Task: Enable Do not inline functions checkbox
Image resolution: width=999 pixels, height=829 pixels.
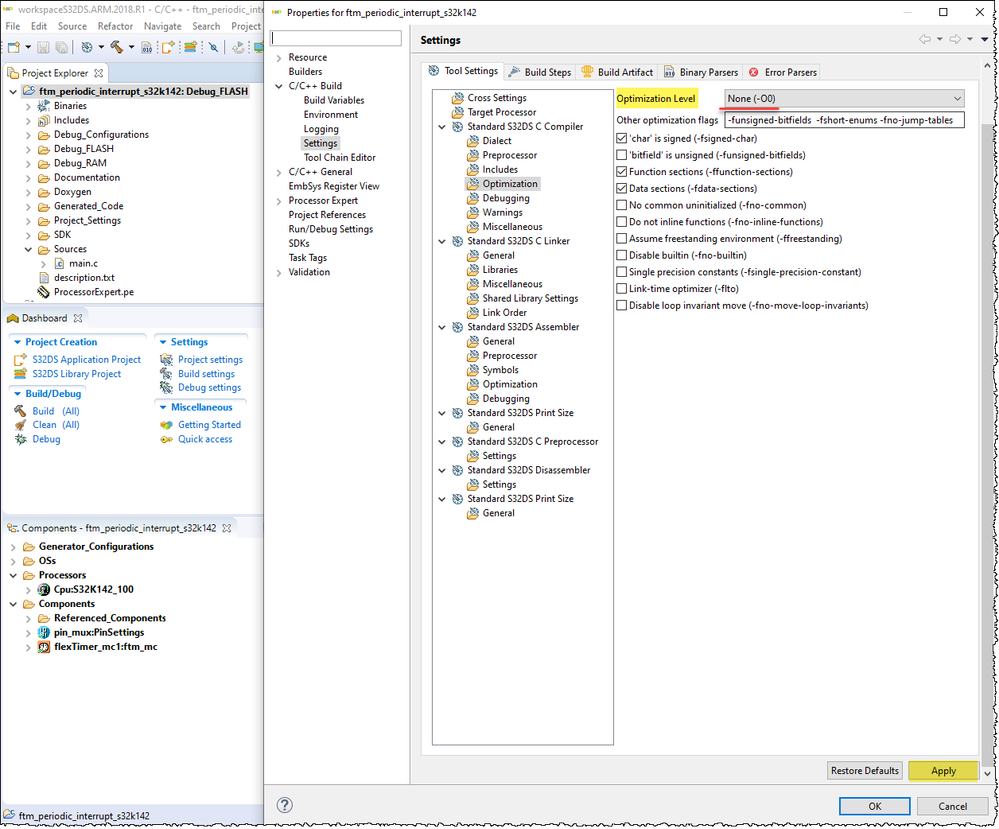Action: click(622, 222)
